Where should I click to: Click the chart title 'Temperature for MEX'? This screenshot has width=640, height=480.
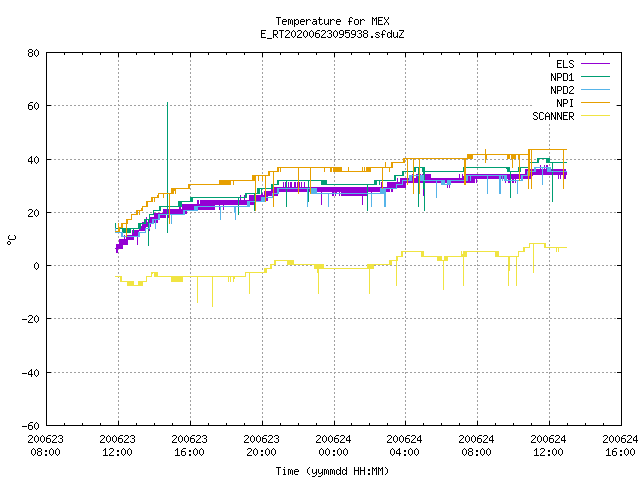click(x=332, y=21)
